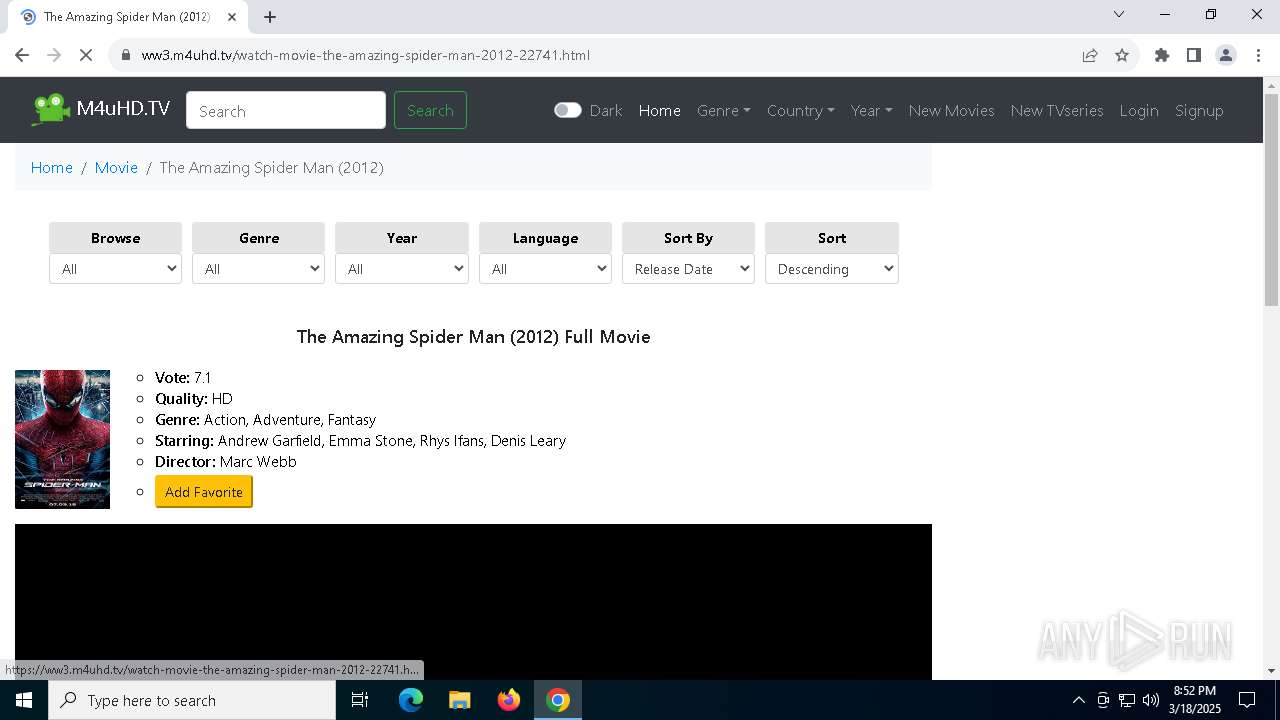Launch Microsoft Edge from taskbar

point(411,700)
